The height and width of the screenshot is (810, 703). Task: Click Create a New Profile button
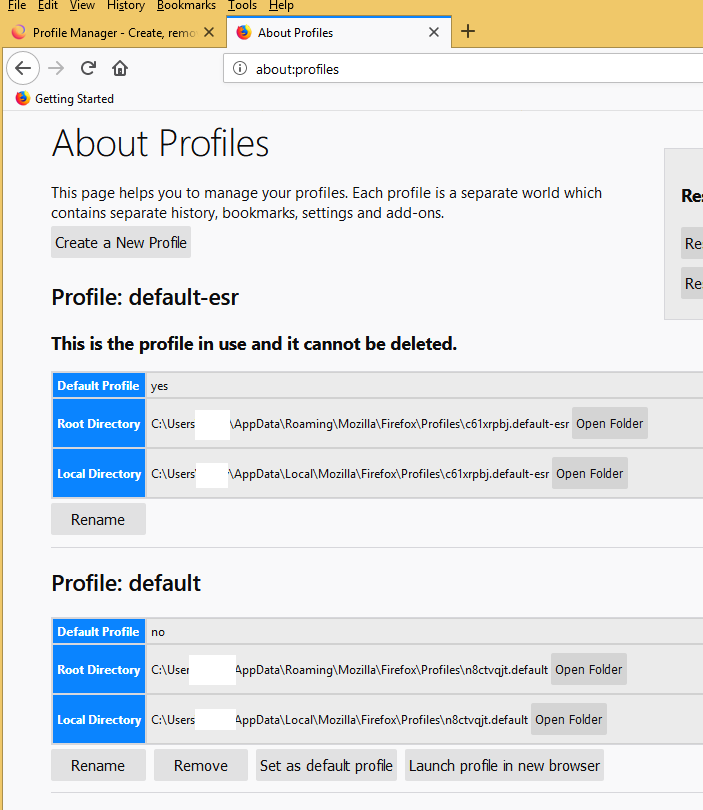pyautogui.click(x=121, y=242)
